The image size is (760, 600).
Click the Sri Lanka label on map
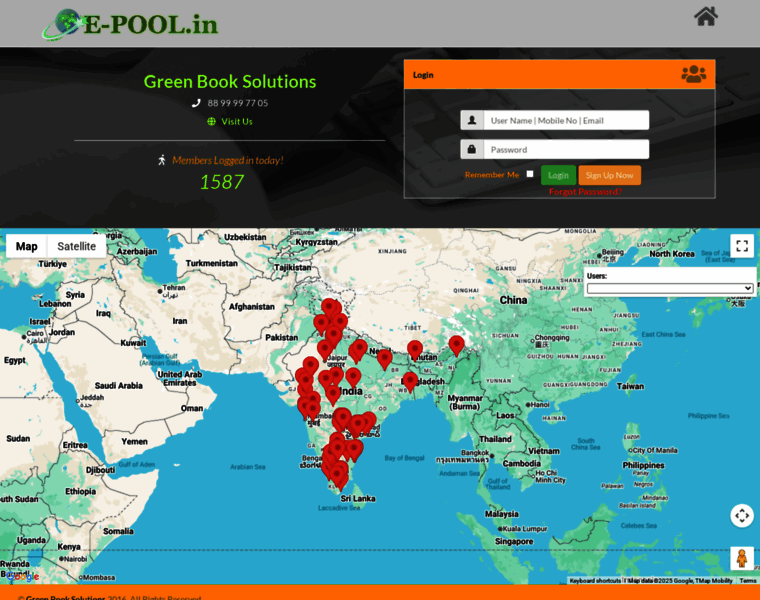click(x=358, y=498)
